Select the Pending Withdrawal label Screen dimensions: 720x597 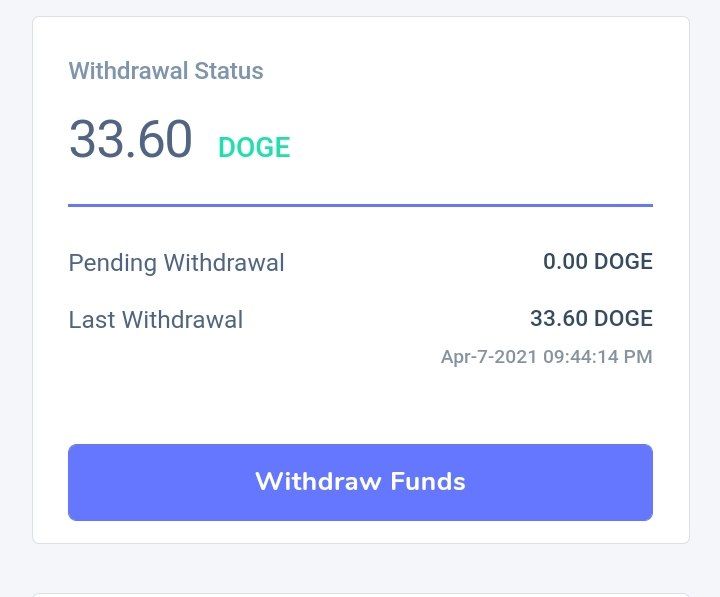coord(176,263)
